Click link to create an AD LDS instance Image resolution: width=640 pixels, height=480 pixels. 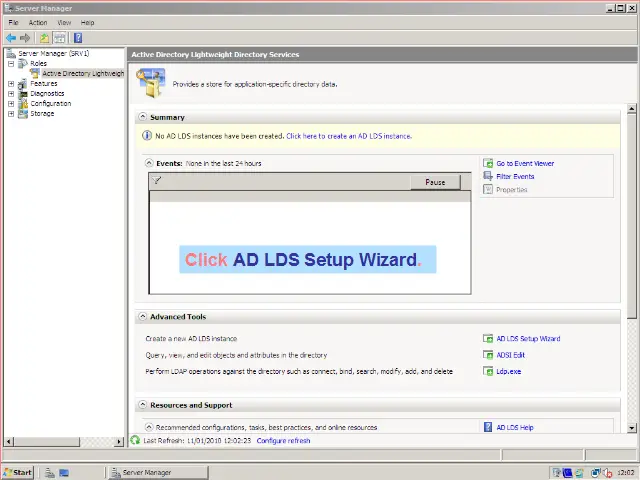click(349, 136)
